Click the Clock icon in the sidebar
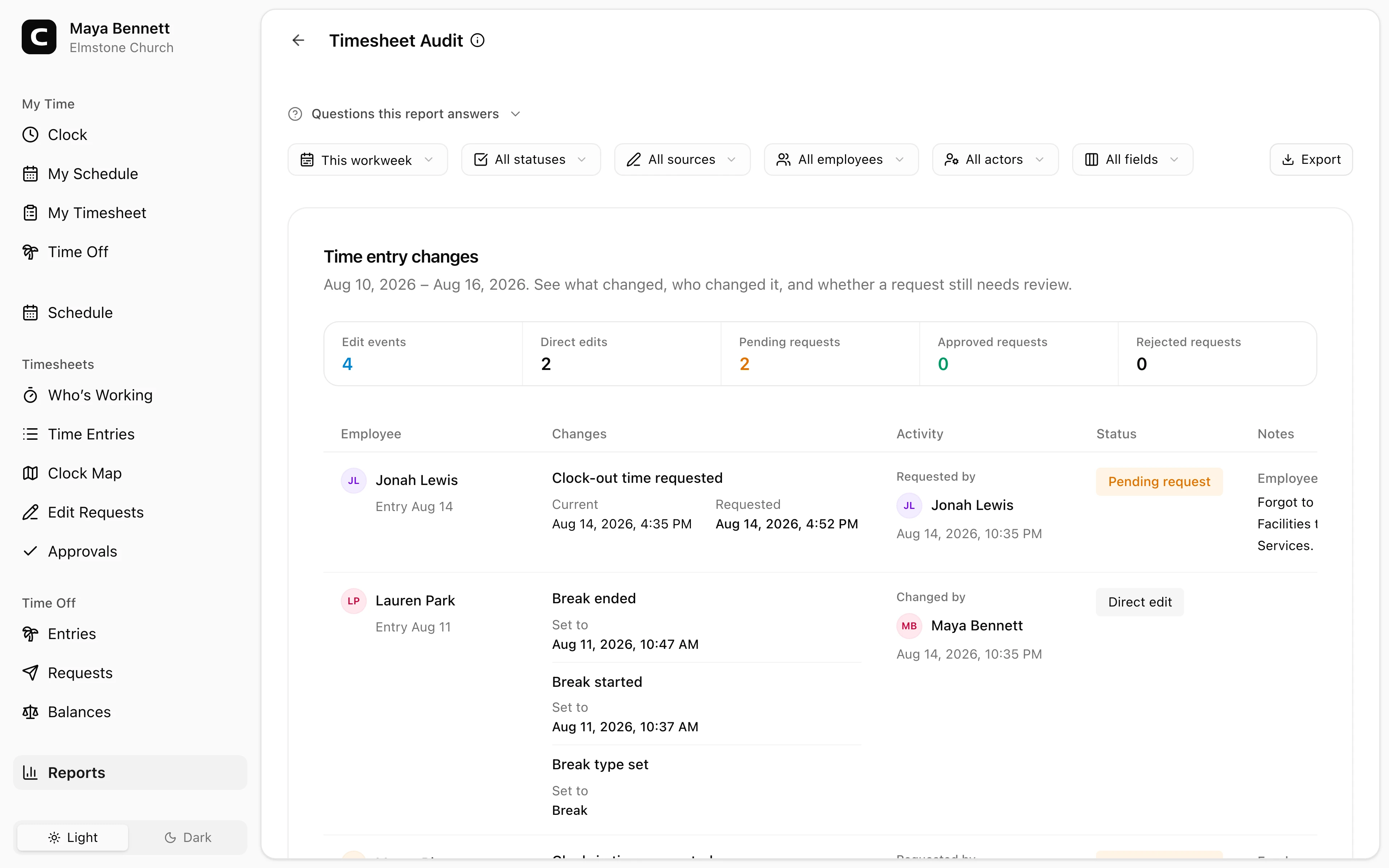 [30, 134]
